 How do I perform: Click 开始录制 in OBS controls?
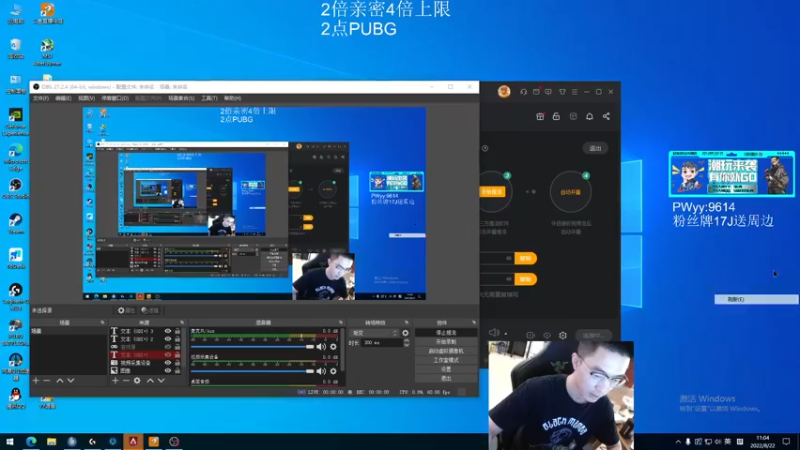click(446, 341)
